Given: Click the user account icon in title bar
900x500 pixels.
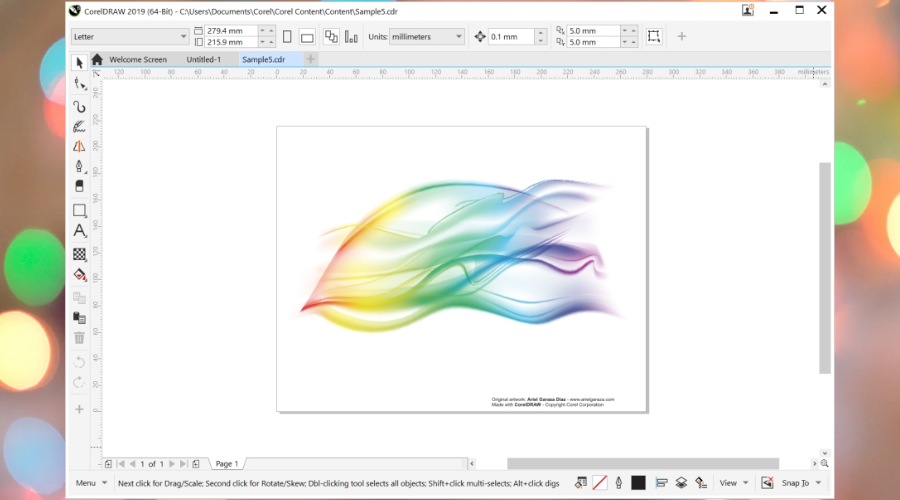Looking at the screenshot, I should (747, 10).
